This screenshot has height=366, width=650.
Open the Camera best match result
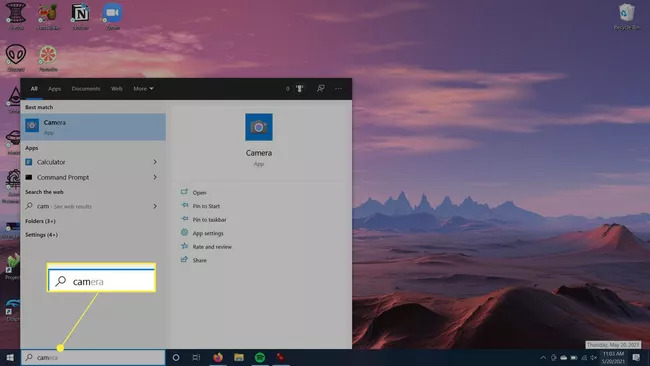tap(93, 127)
